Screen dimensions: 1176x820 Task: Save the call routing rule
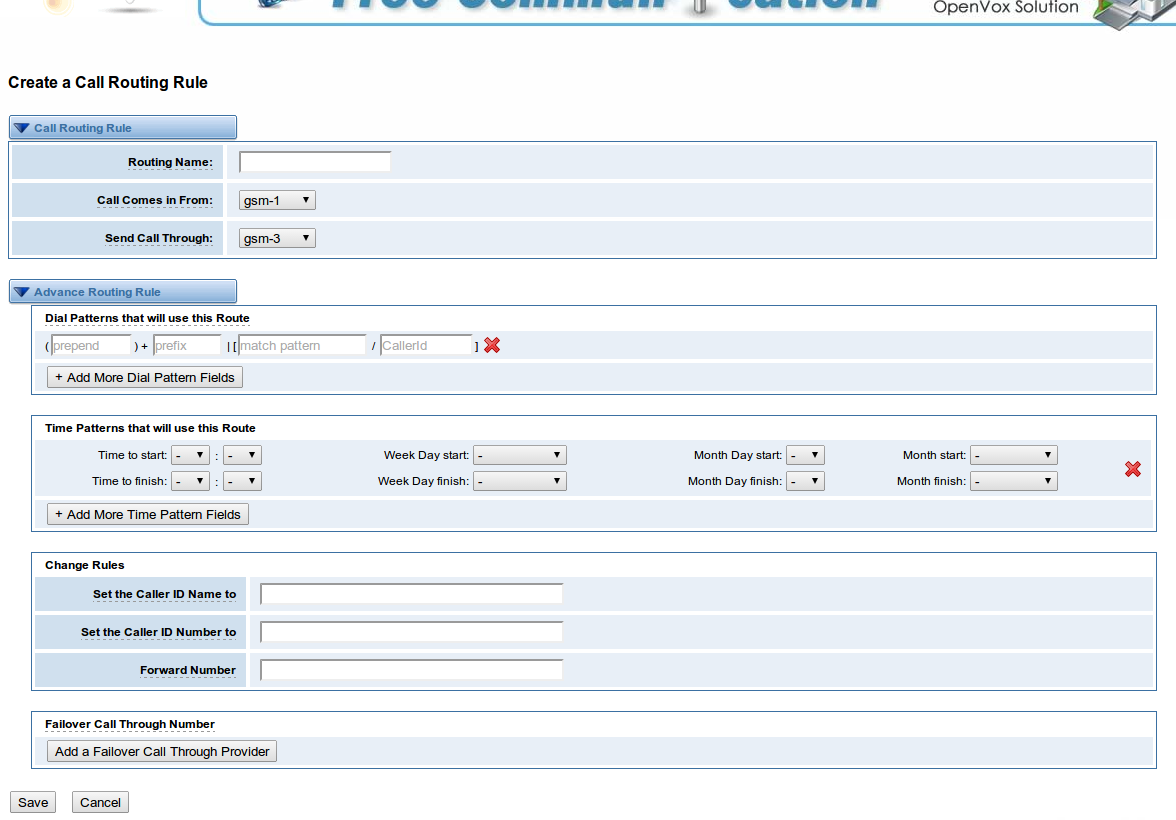33,802
